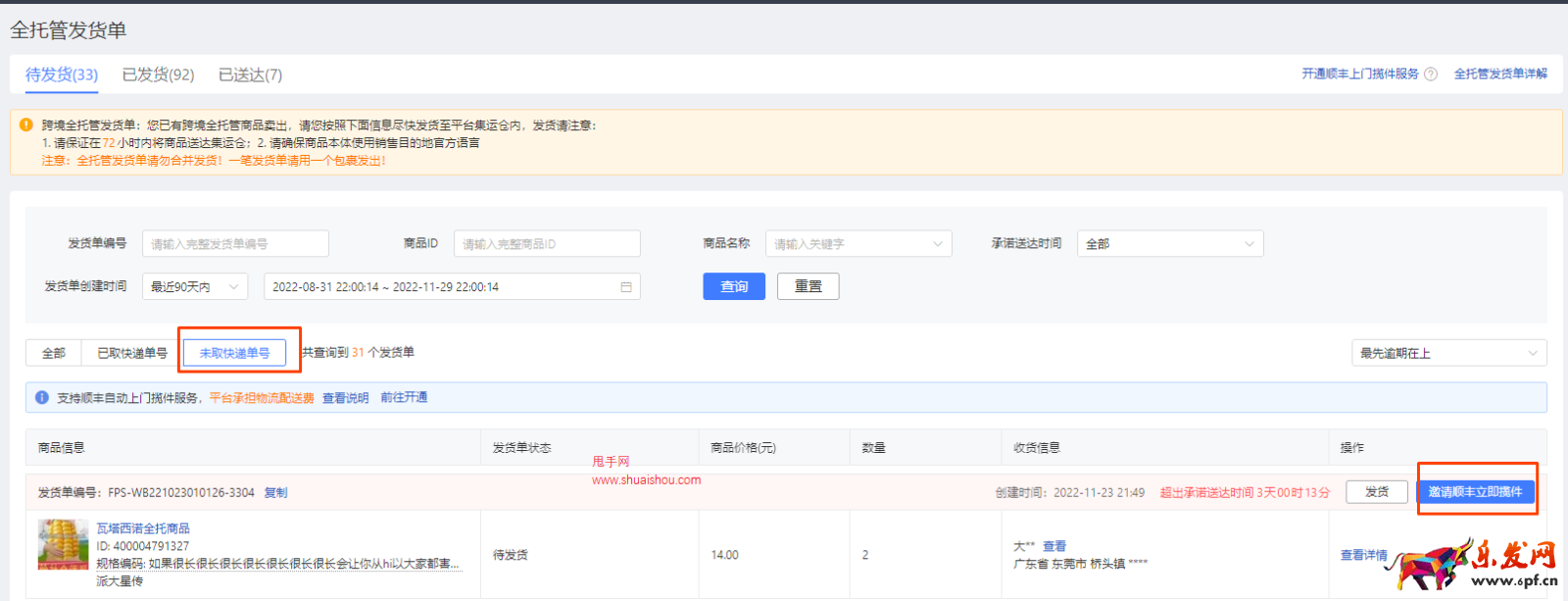This screenshot has height=601, width=1568.
Task: Click the 邀请顺丰立即揽件 button
Action: tap(1475, 492)
